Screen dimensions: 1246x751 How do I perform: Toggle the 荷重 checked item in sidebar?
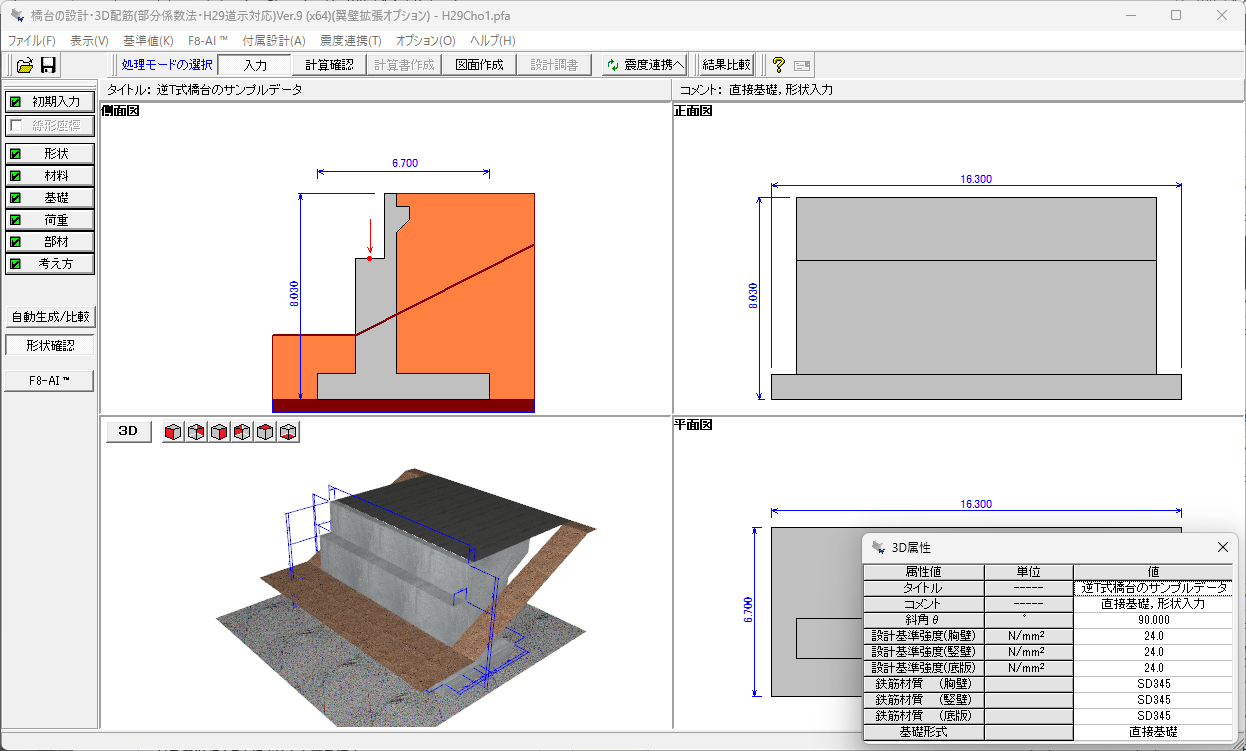50,220
